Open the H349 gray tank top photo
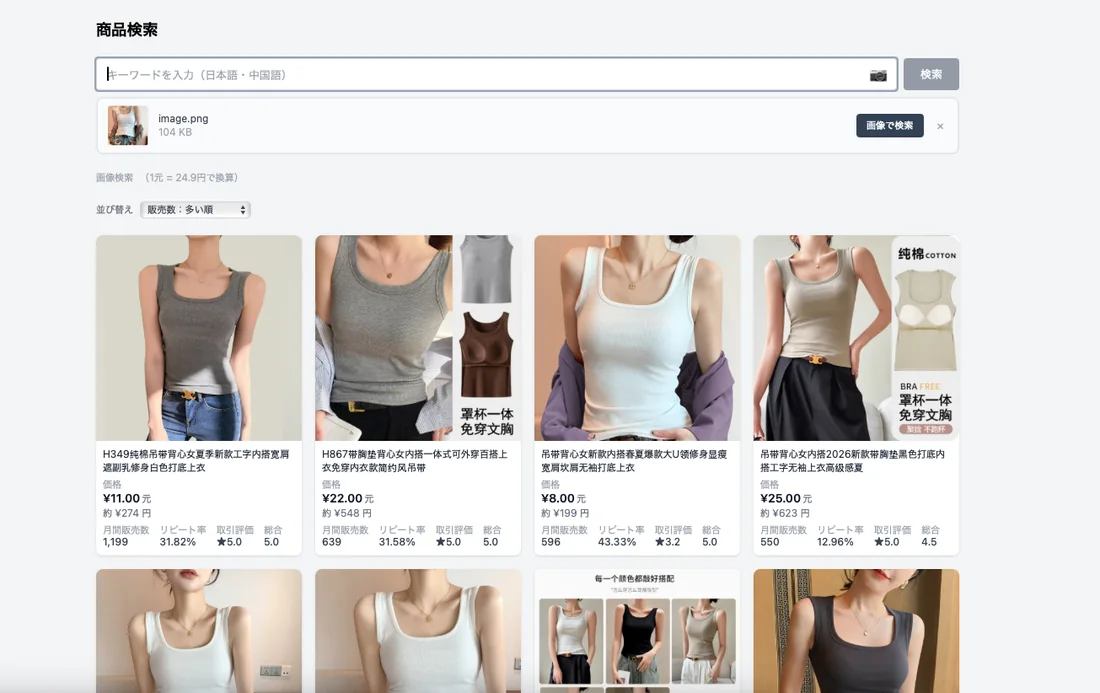Viewport: 1100px width, 693px height. [199, 338]
